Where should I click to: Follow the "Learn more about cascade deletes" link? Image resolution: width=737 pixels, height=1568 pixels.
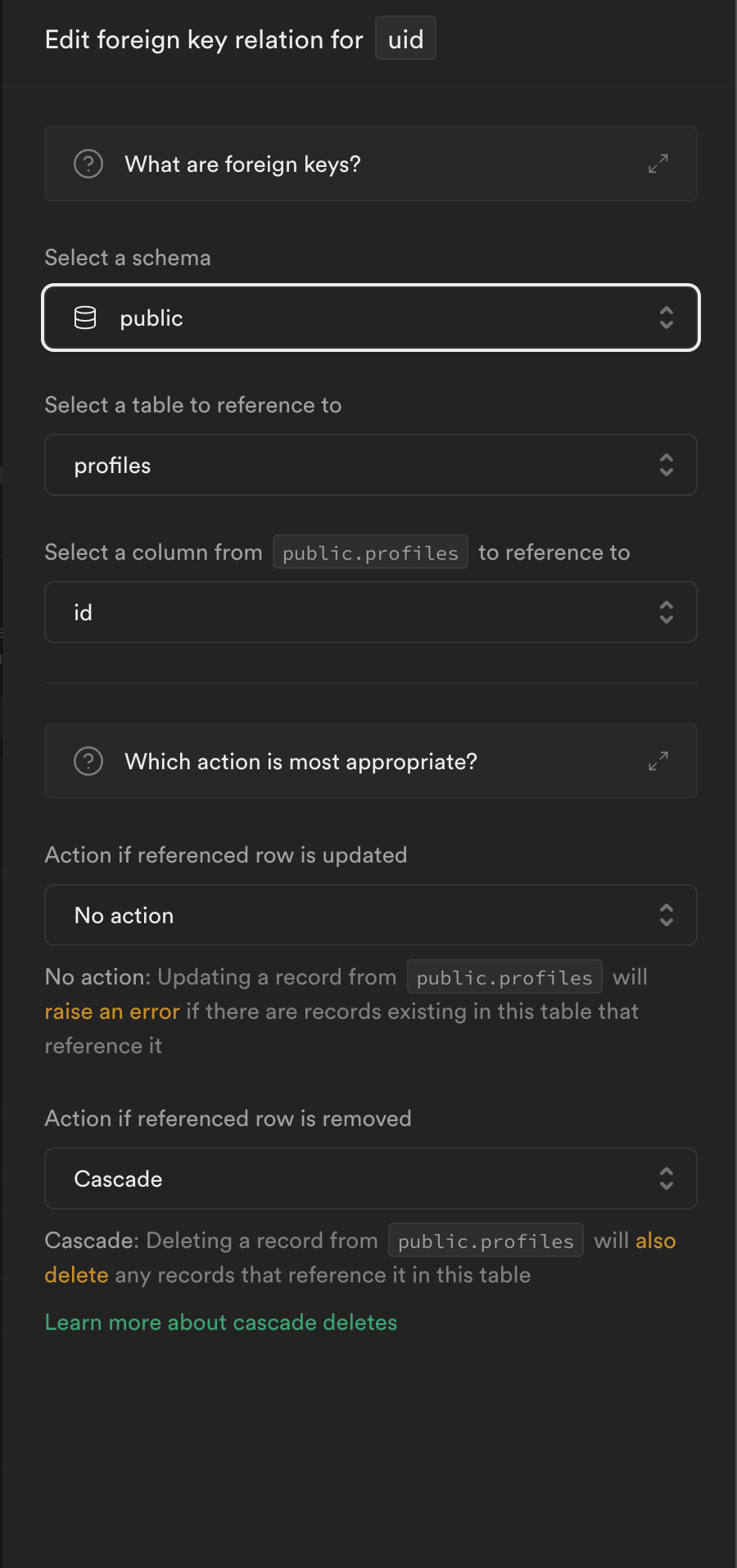click(221, 1322)
